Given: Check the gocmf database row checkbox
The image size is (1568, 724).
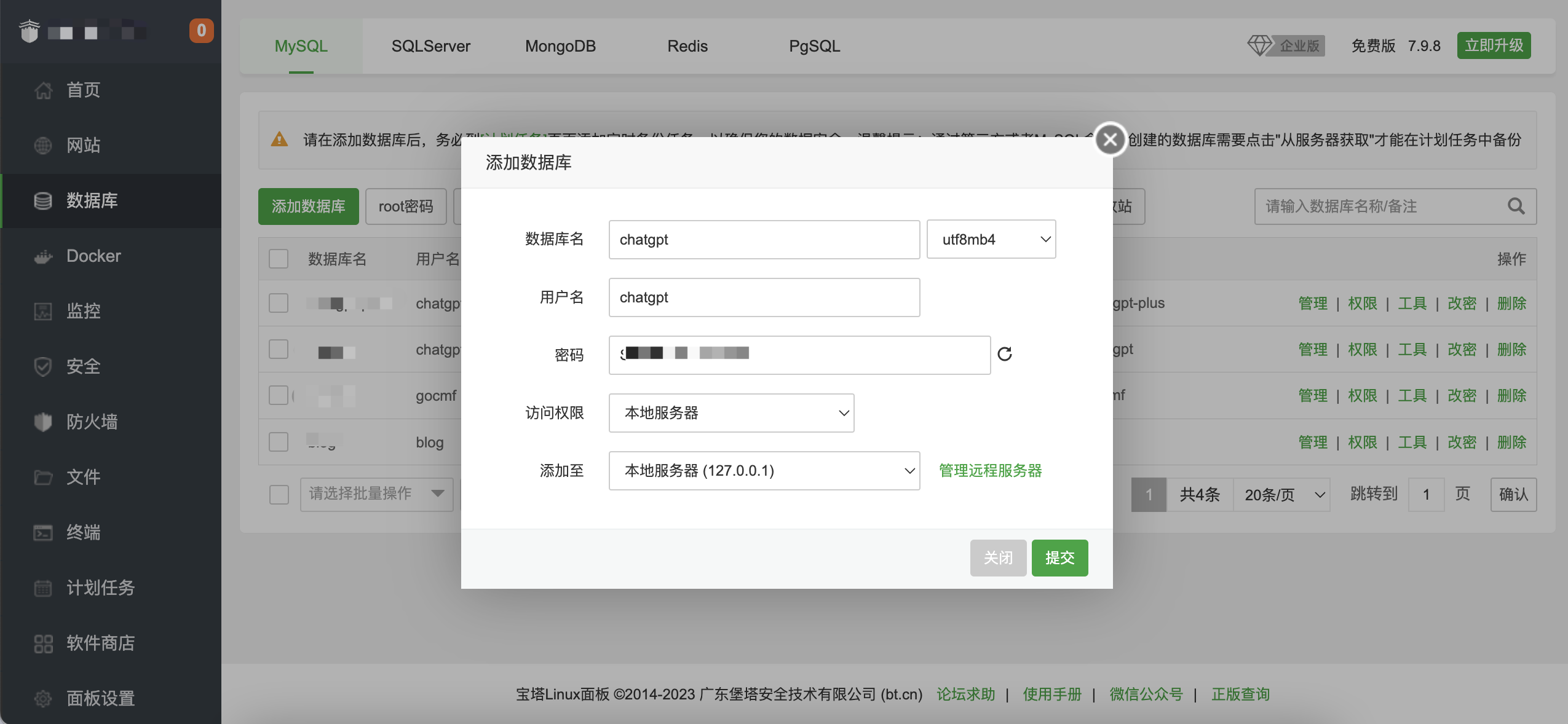Looking at the screenshot, I should click(x=279, y=395).
